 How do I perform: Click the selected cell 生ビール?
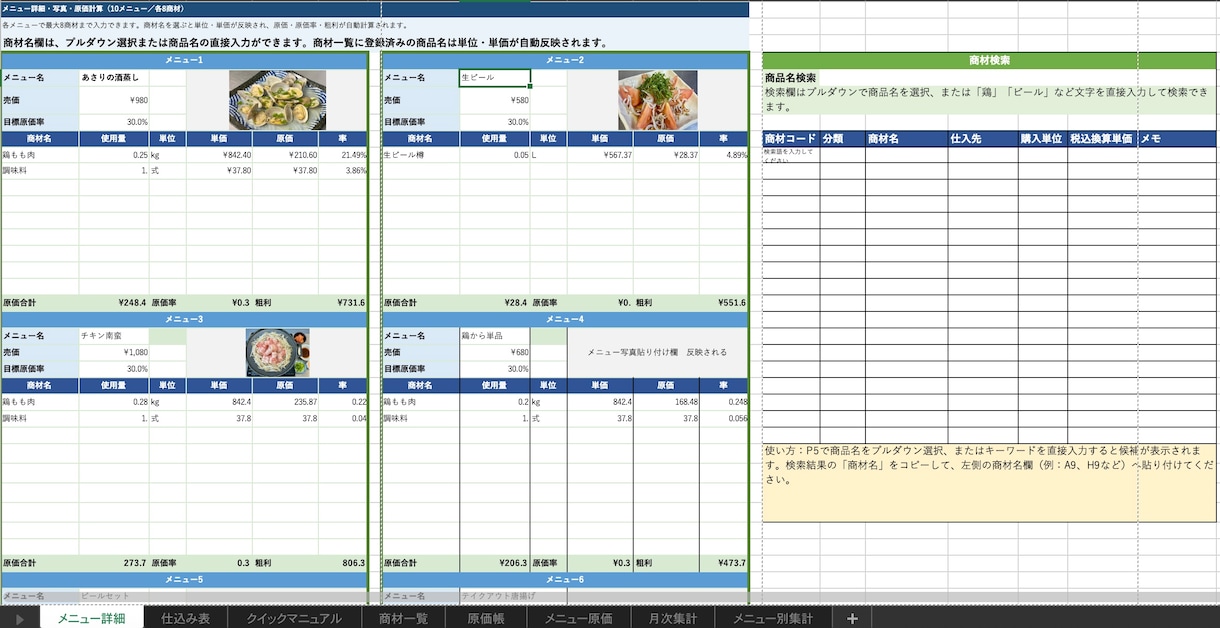click(495, 77)
